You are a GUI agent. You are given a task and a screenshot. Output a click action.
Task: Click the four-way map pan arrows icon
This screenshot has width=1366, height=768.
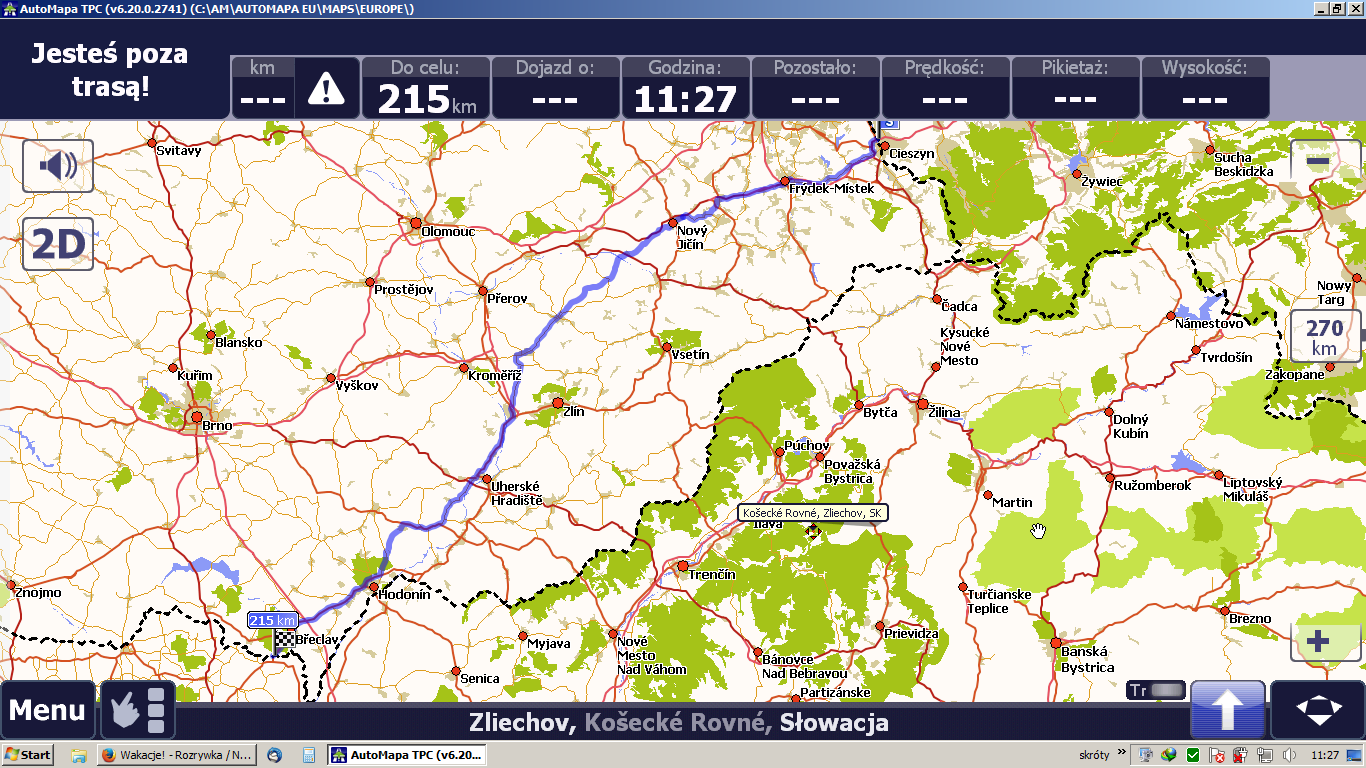click(x=1318, y=710)
